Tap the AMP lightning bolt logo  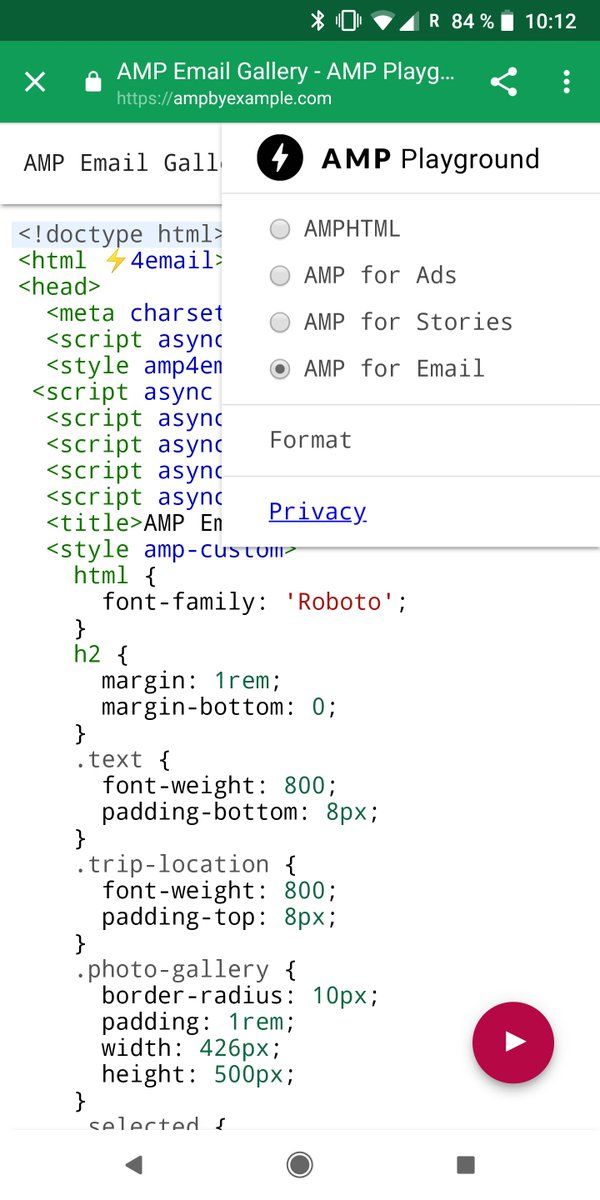point(280,158)
